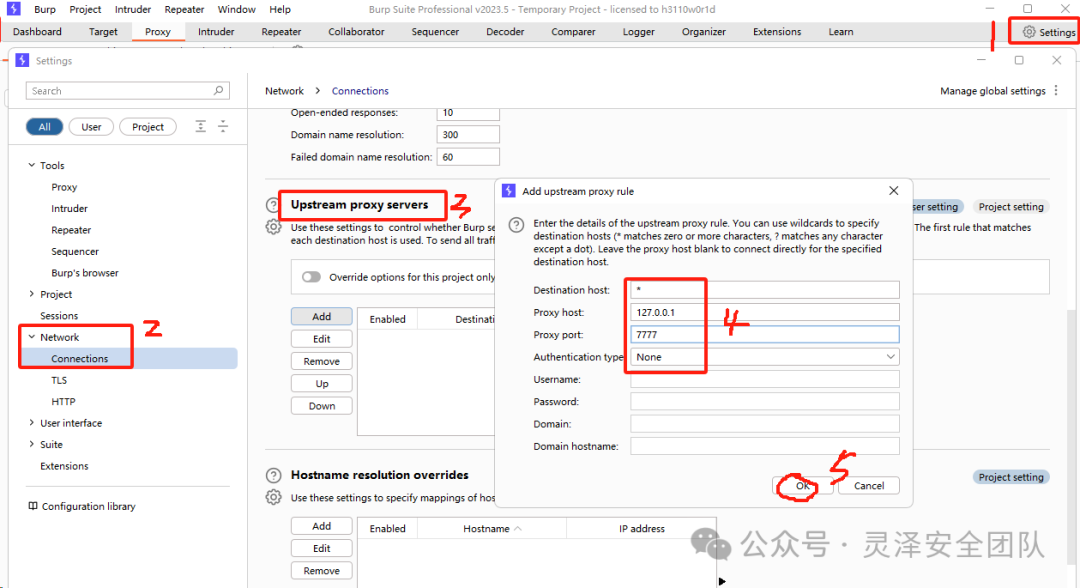Expand the Suite tree section
Viewport: 1080px width, 588px height.
[x=32, y=444]
